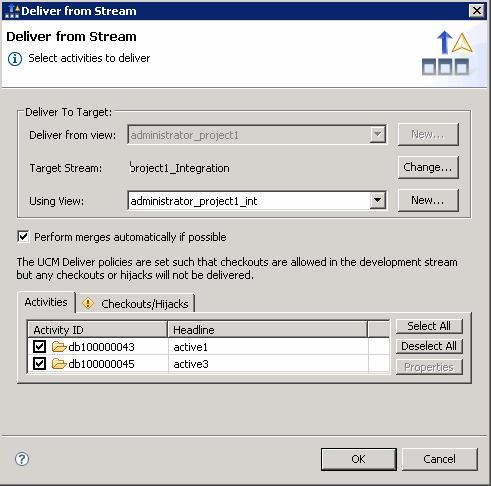Click the Select All button
The image size is (491, 486).
[429, 326]
